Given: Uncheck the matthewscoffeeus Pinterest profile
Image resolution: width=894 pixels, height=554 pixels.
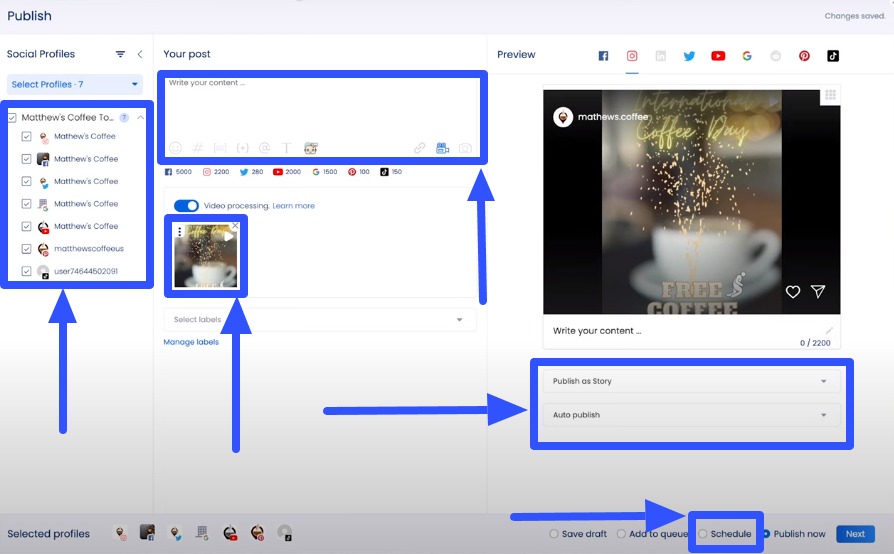Looking at the screenshot, I should click(x=26, y=249).
